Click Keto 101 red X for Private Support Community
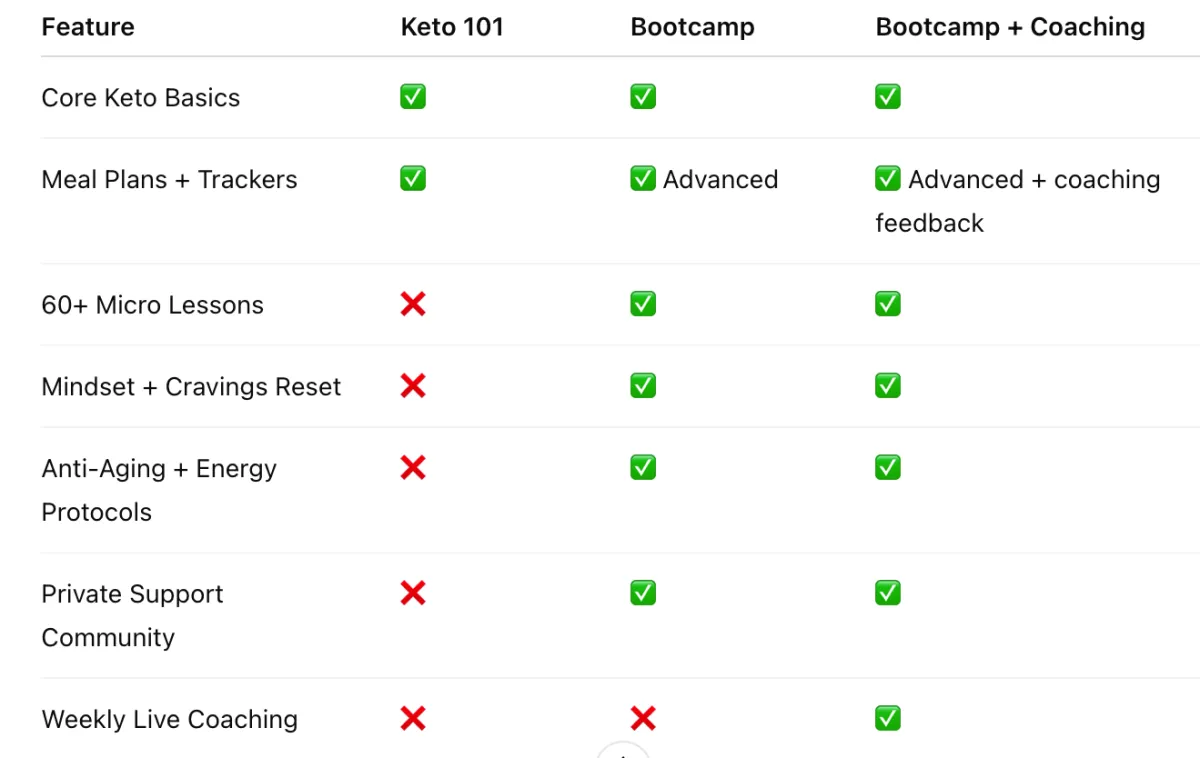 coord(413,594)
